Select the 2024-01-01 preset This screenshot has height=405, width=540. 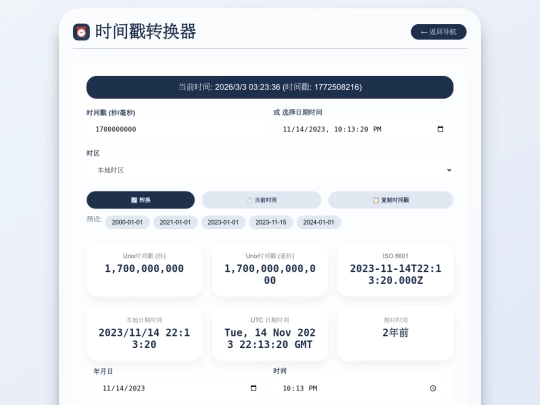[x=319, y=222]
